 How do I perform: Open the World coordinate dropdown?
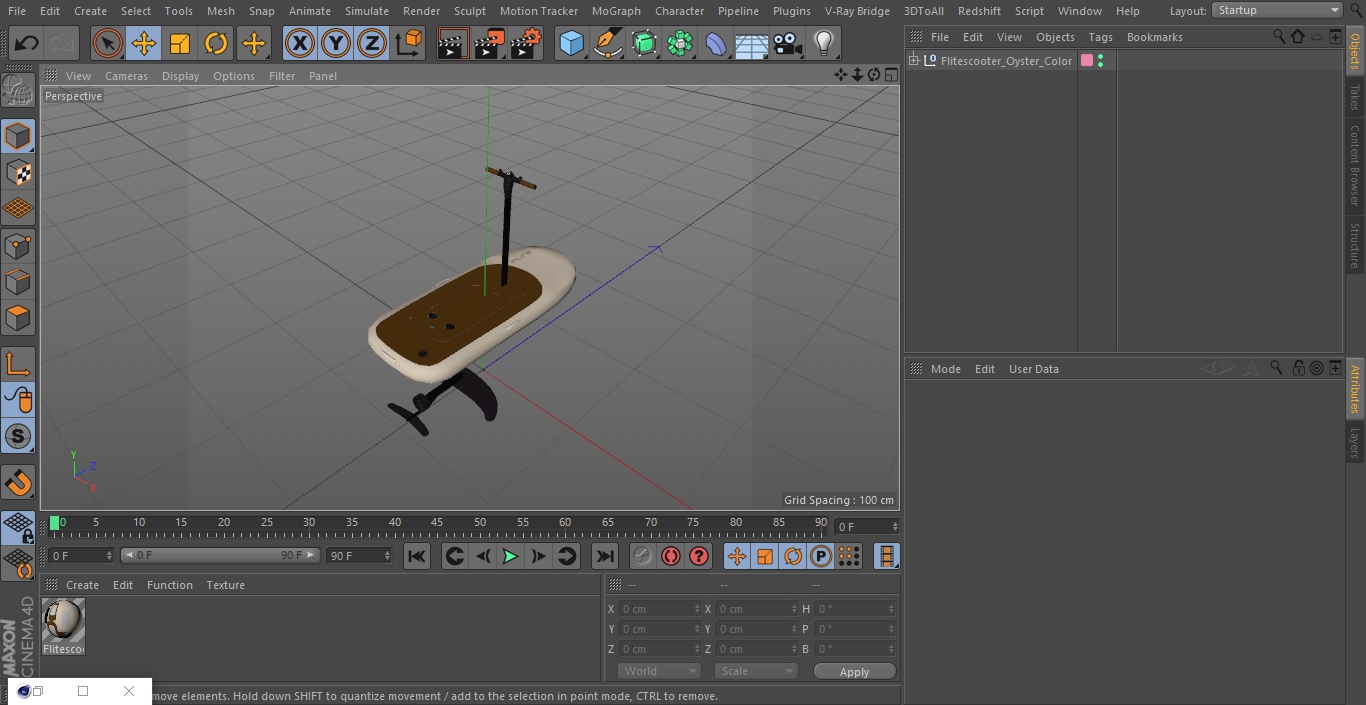point(659,671)
